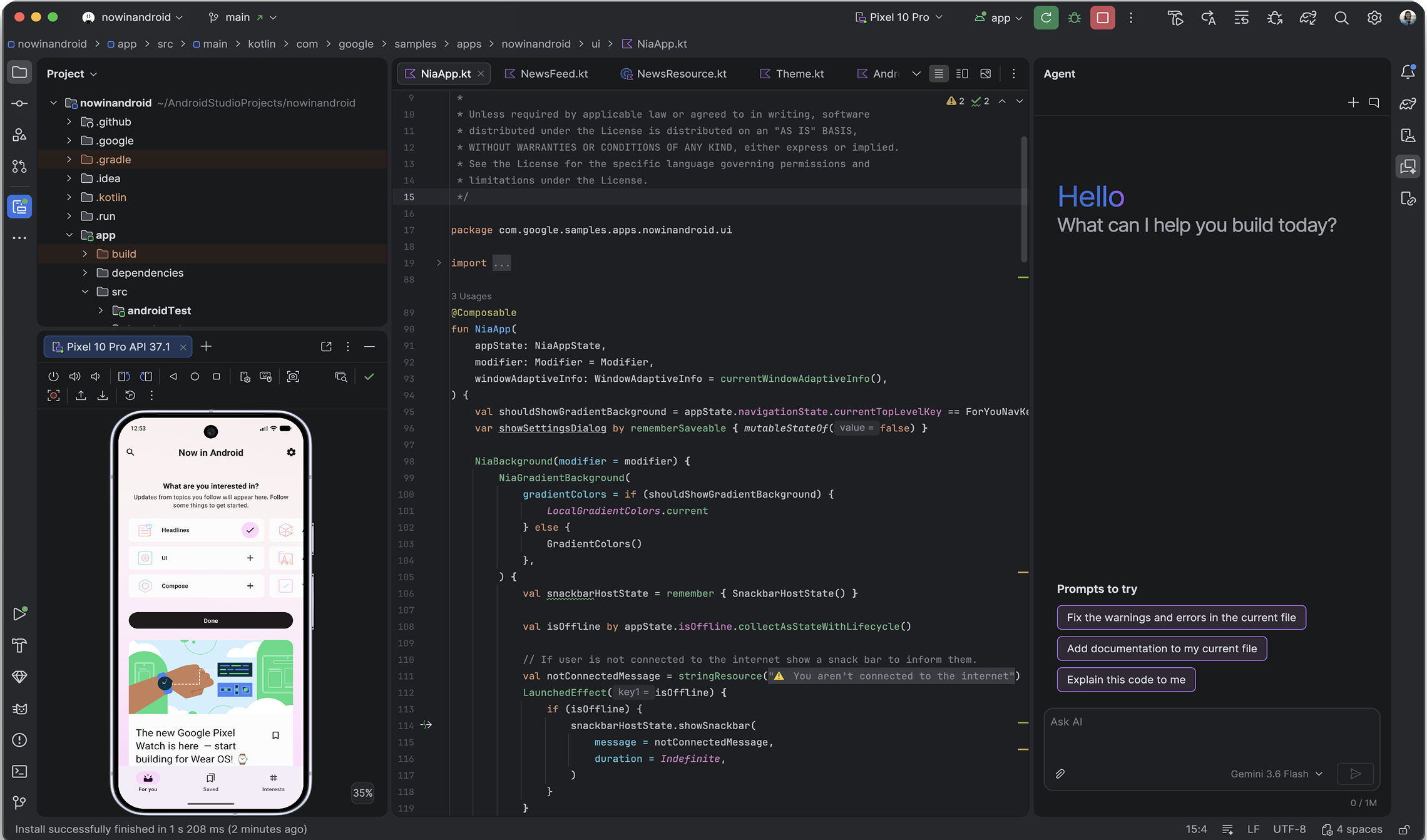Open Search Everywhere magnifier icon
The height and width of the screenshot is (840, 1427).
point(1341,18)
